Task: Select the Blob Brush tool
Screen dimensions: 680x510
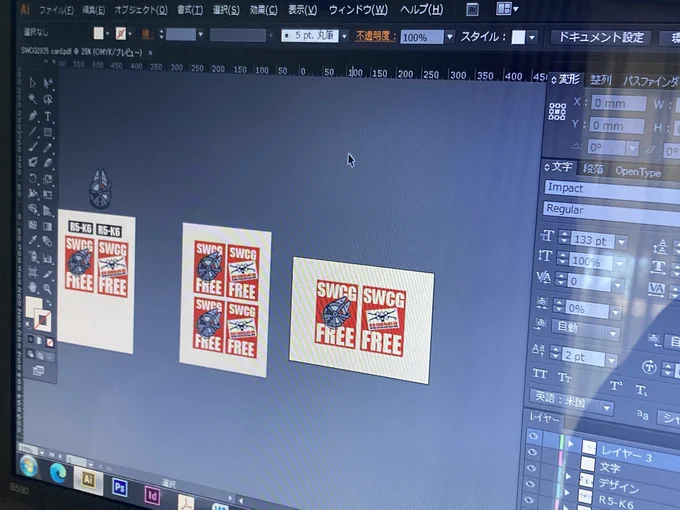Action: point(33,163)
